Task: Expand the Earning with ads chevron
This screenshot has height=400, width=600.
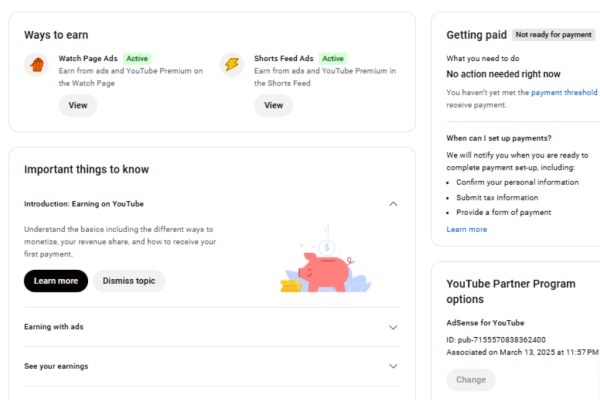Action: click(x=393, y=327)
